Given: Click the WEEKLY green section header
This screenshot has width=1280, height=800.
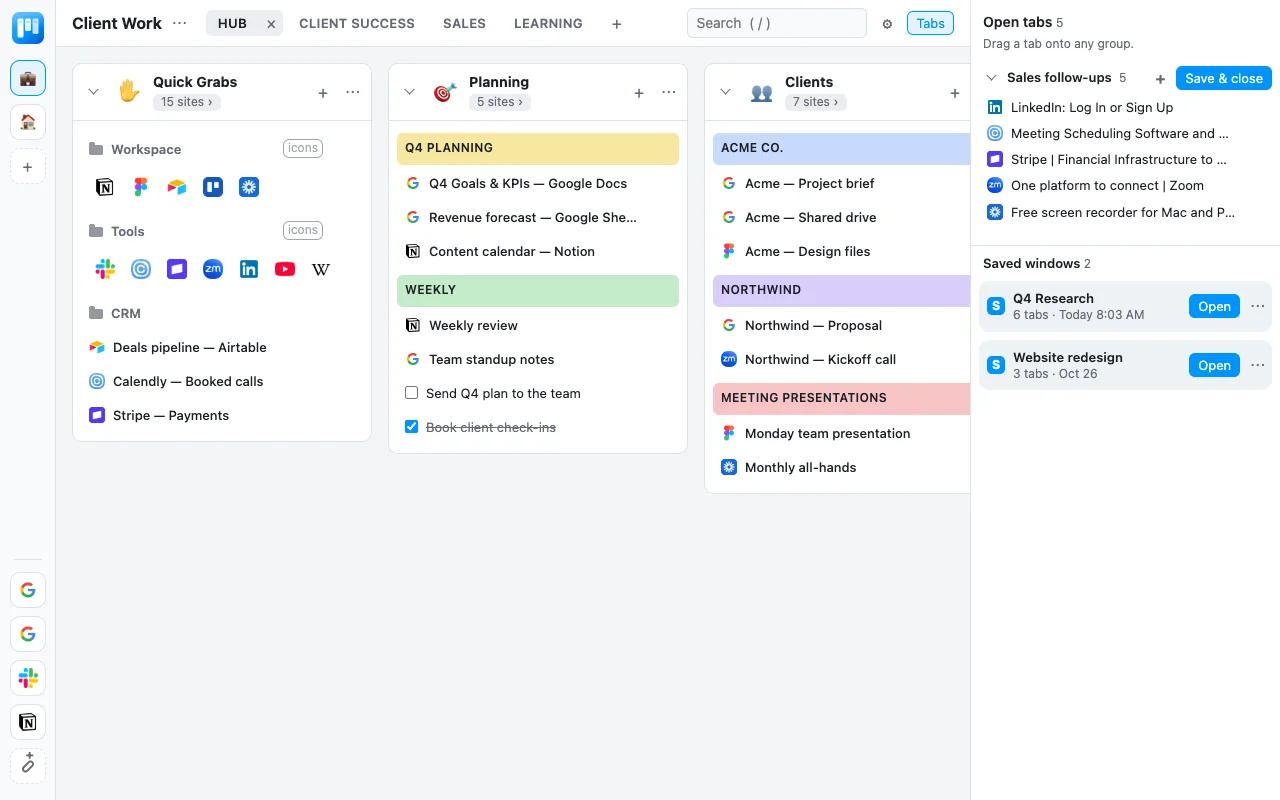Looking at the screenshot, I should point(538,290).
